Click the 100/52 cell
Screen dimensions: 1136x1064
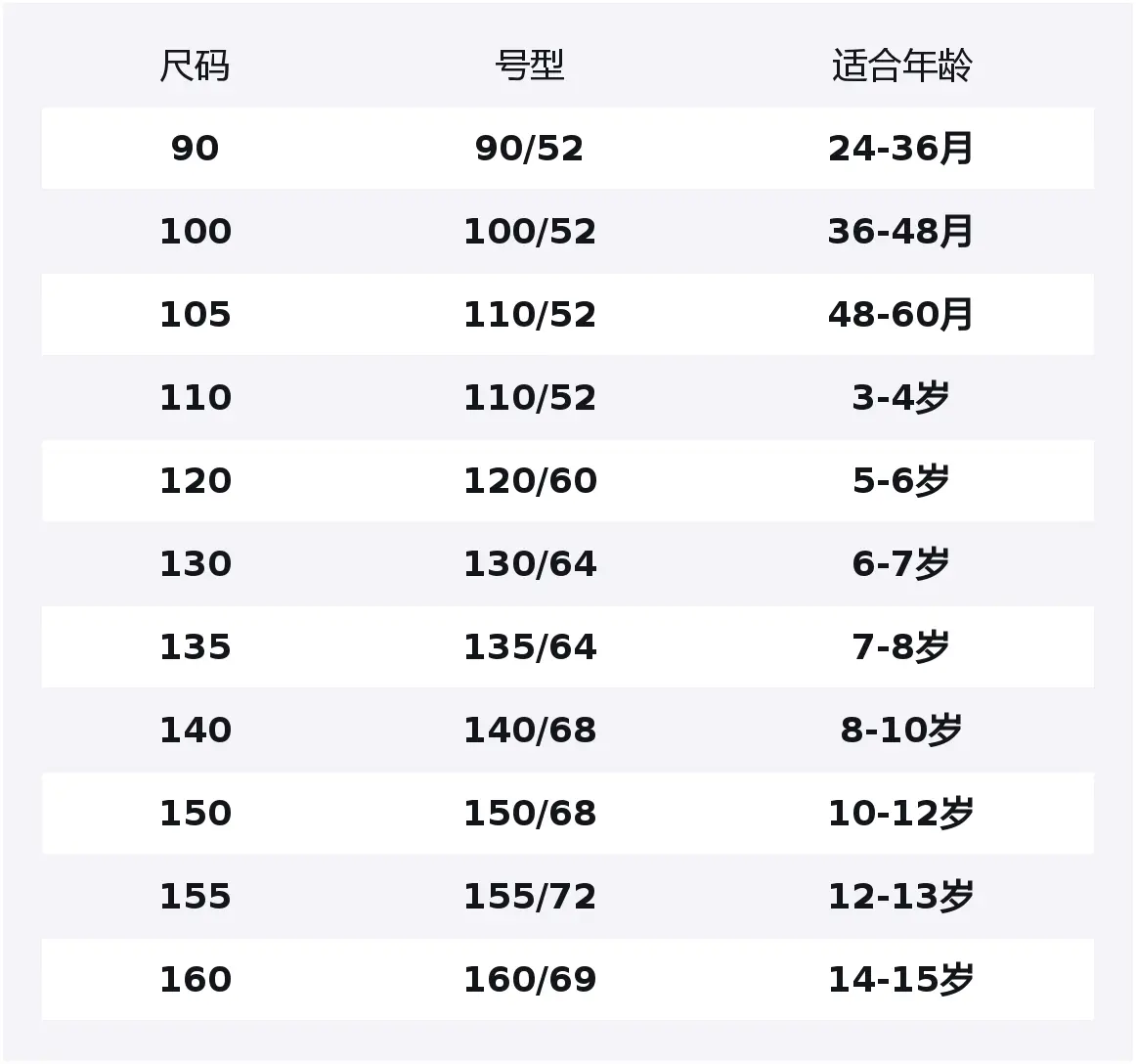(x=529, y=232)
